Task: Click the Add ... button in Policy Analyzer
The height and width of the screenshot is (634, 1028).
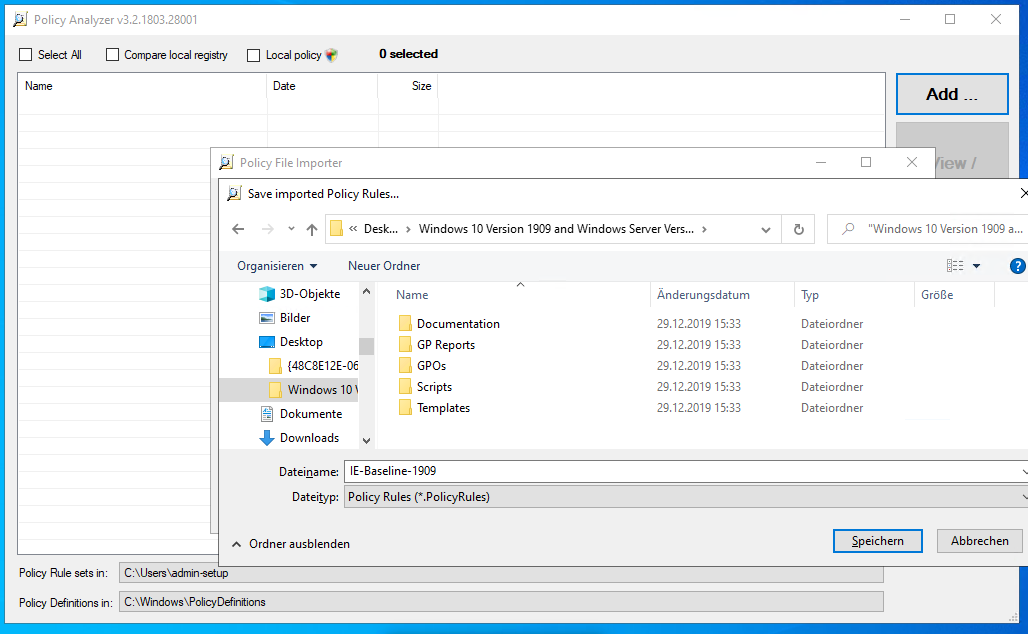Action: tap(952, 94)
